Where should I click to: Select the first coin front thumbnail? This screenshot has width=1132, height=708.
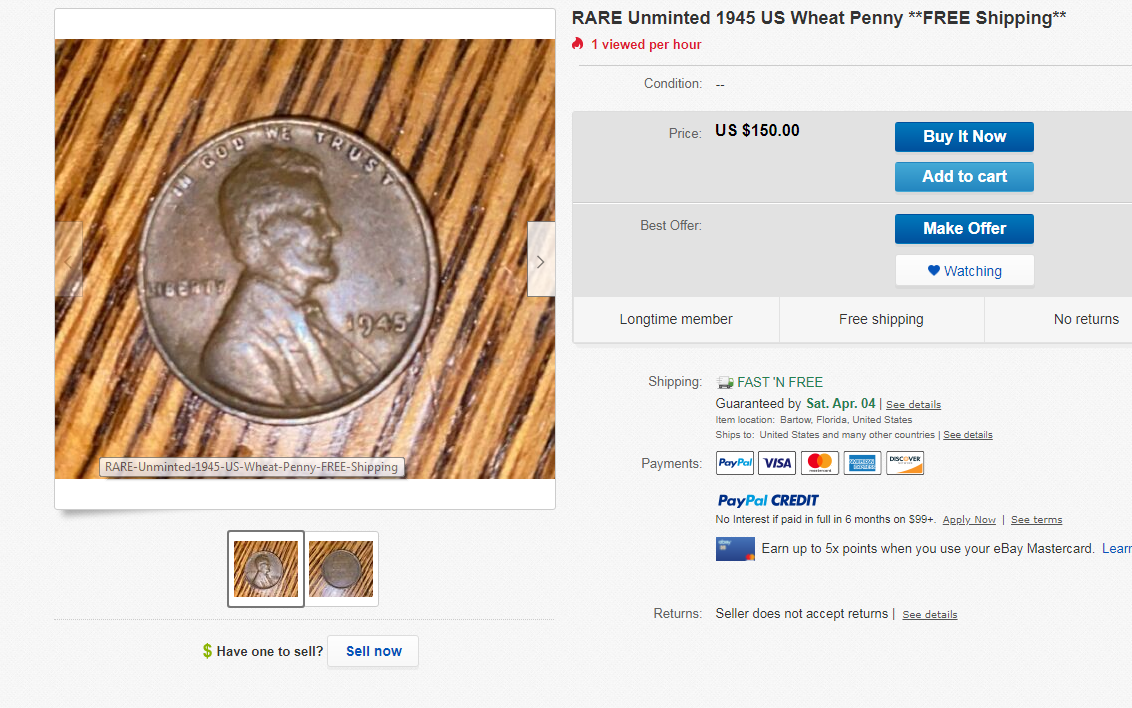pos(266,568)
